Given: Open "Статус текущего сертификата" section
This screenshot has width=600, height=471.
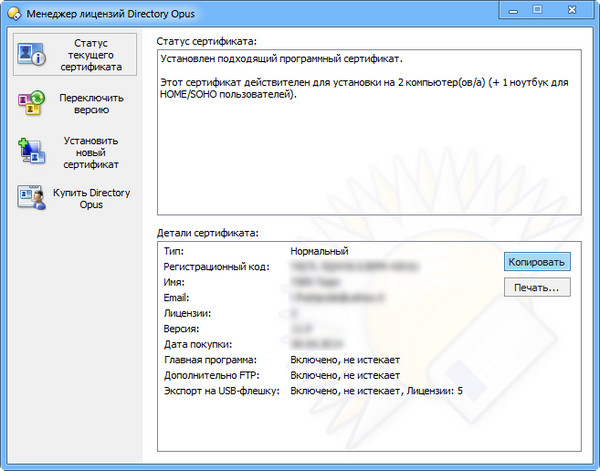Looking at the screenshot, I should click(x=75, y=55).
